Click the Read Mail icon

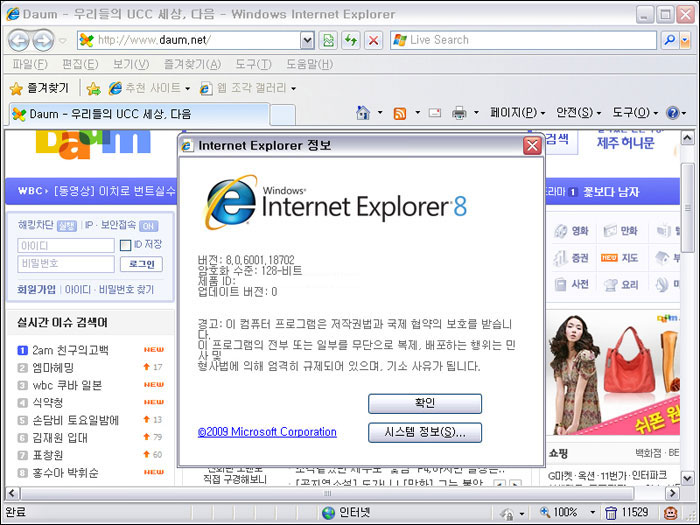pos(434,113)
